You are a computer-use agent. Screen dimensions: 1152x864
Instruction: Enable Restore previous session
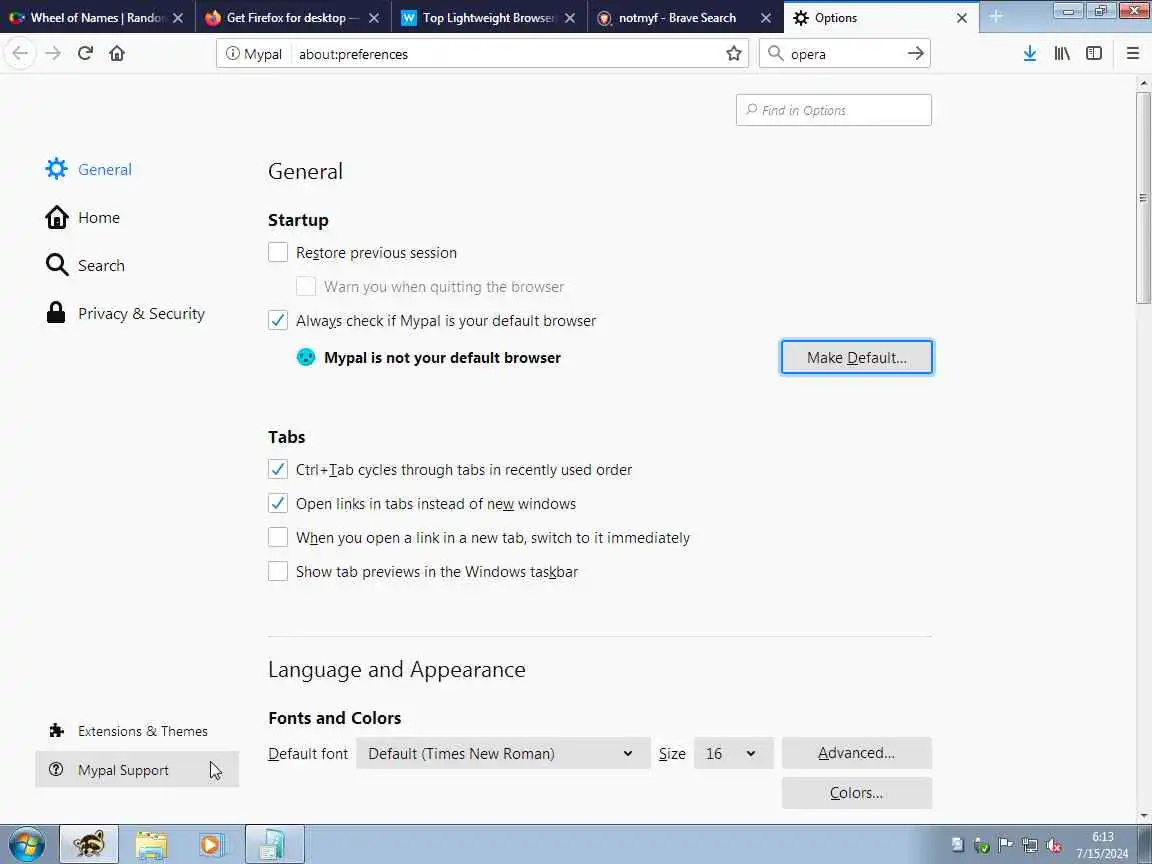pos(278,252)
